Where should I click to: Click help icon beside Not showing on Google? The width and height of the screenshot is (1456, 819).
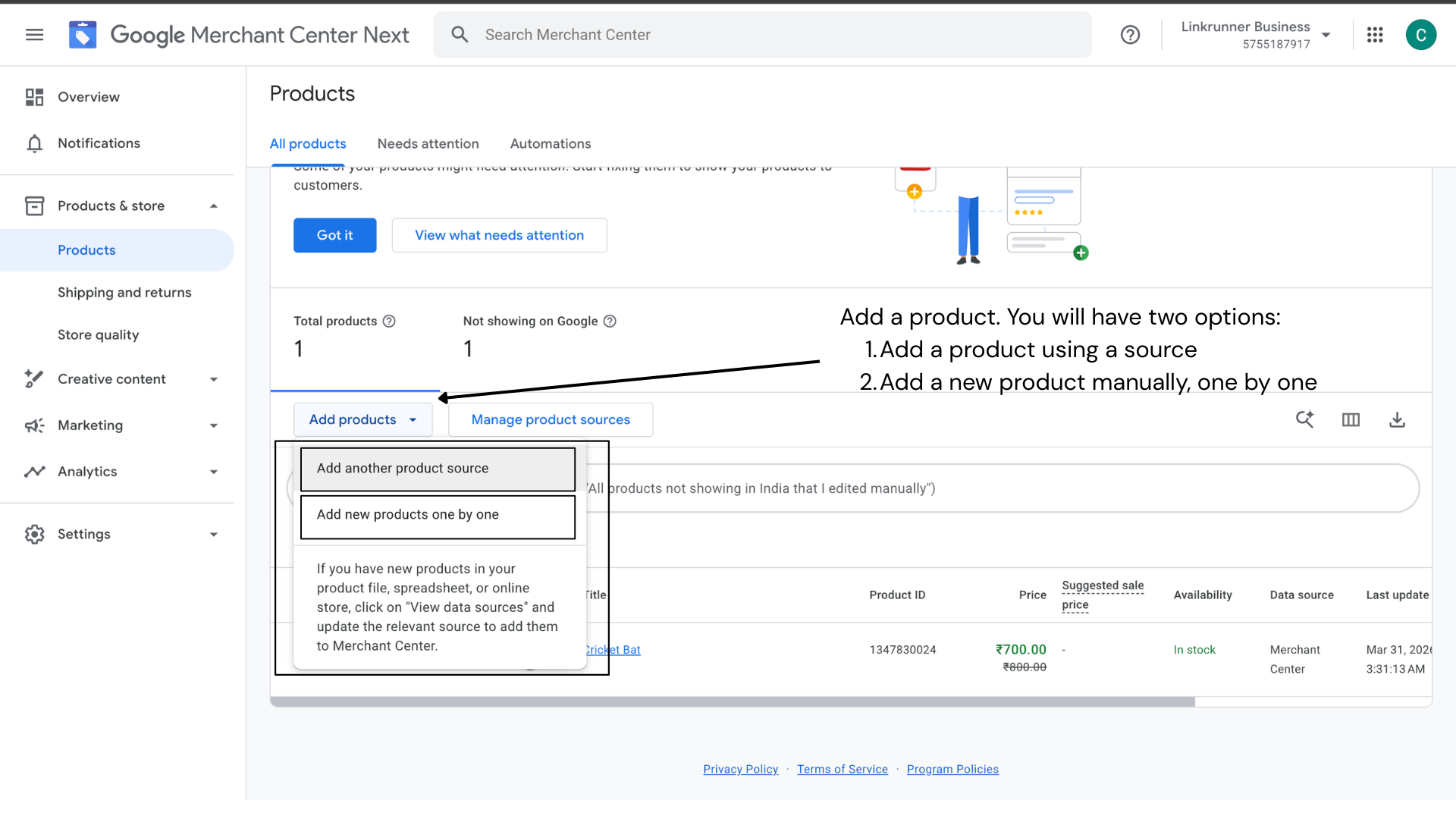pyautogui.click(x=610, y=321)
